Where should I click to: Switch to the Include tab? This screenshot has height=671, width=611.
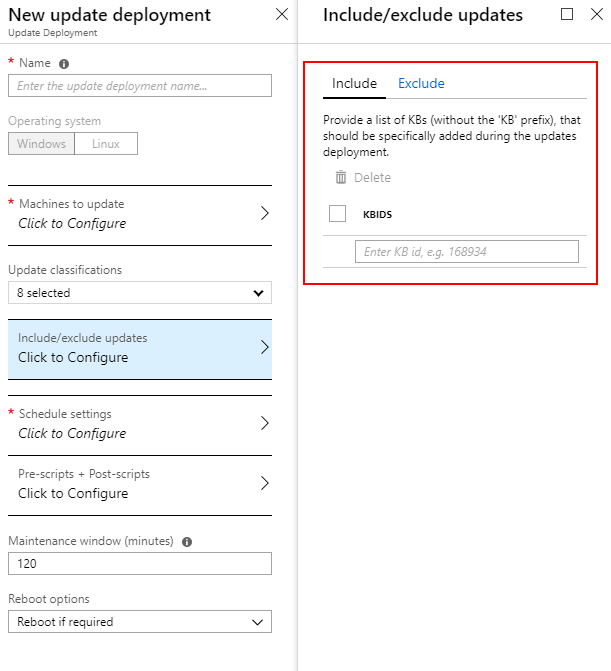click(354, 83)
